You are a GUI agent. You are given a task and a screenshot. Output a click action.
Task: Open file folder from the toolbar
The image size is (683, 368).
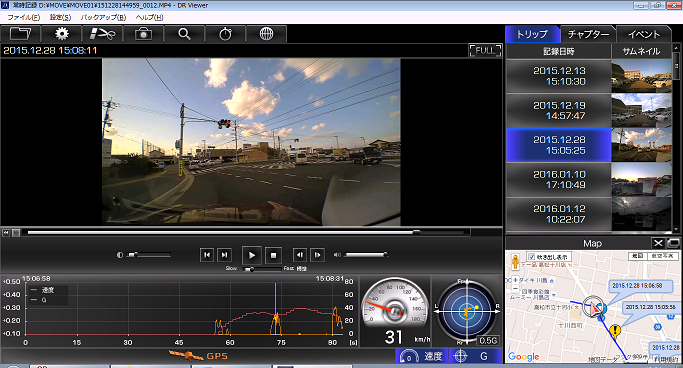(20, 34)
